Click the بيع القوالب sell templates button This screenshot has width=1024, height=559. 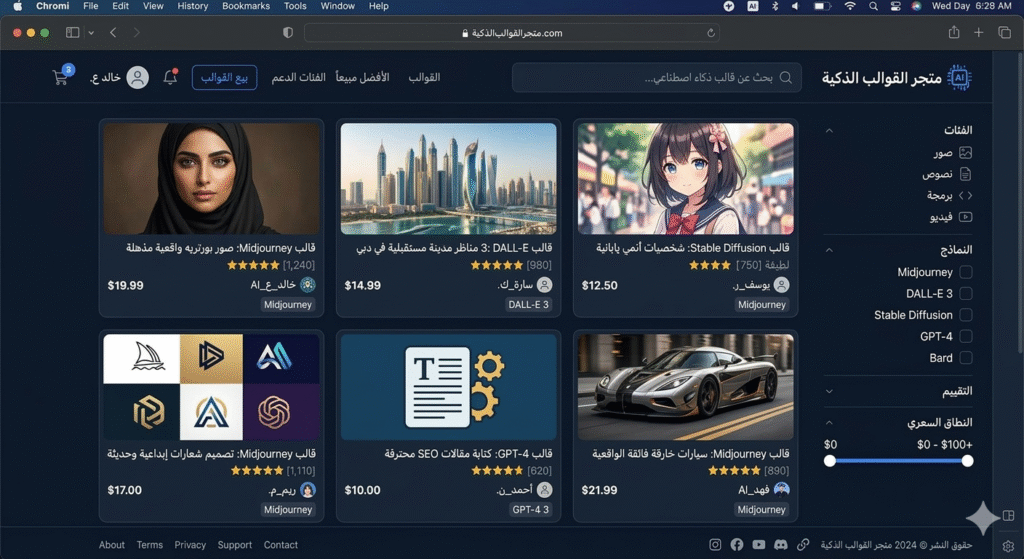224,78
